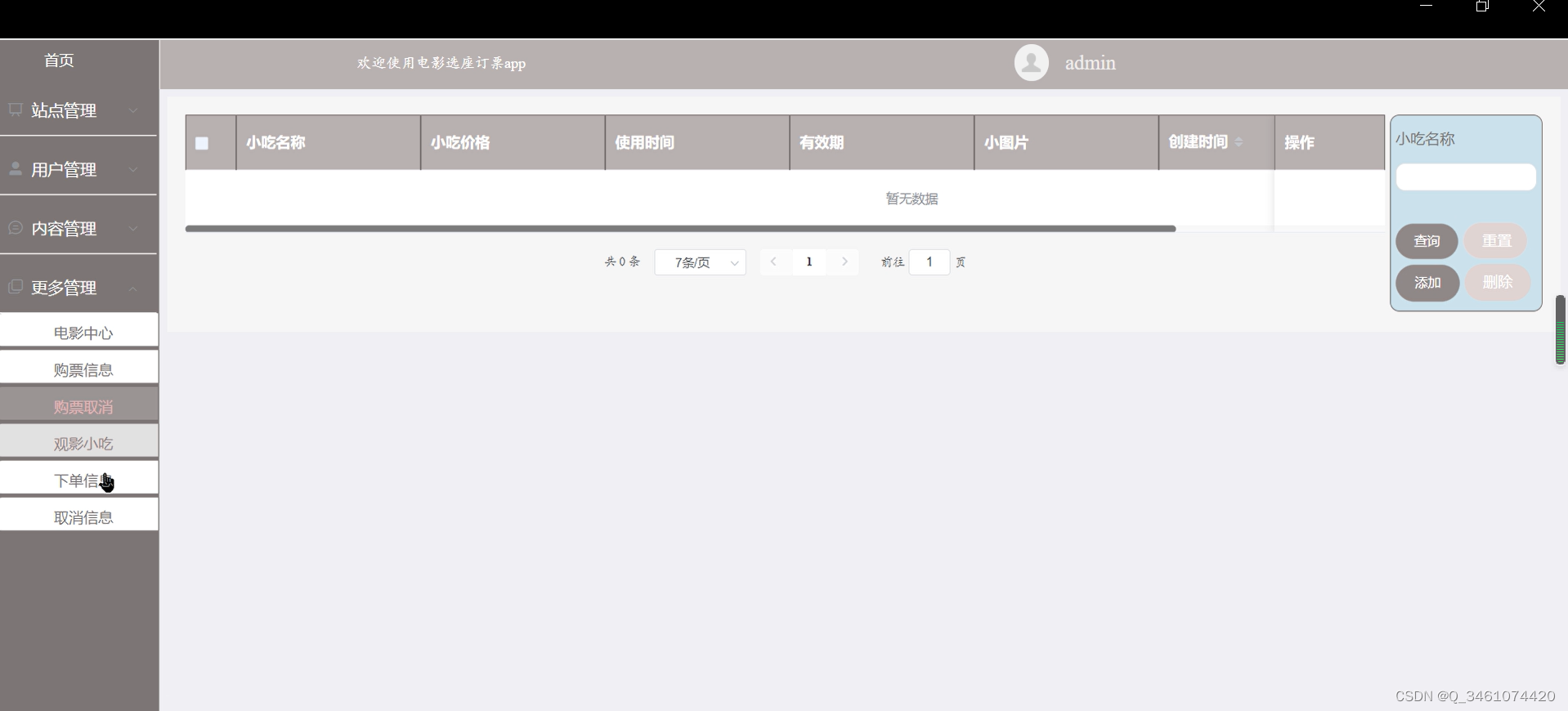Click the 操作 column header

coord(1329,142)
